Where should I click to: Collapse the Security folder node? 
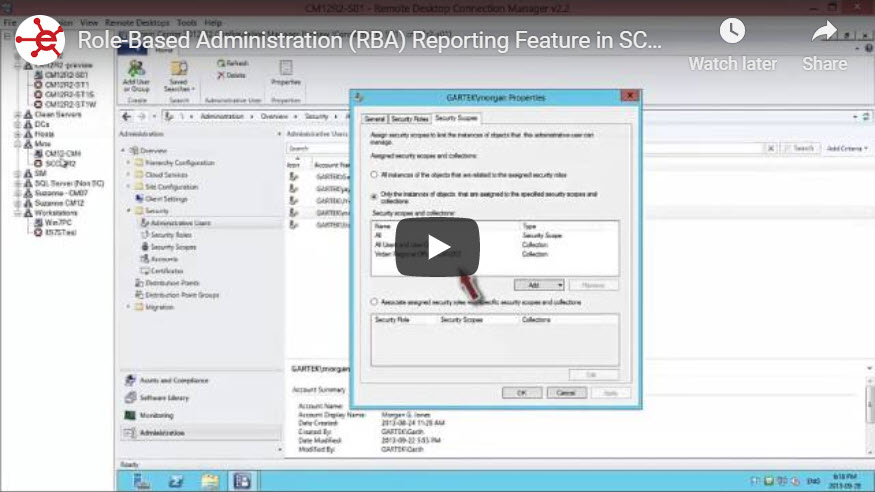[128, 211]
